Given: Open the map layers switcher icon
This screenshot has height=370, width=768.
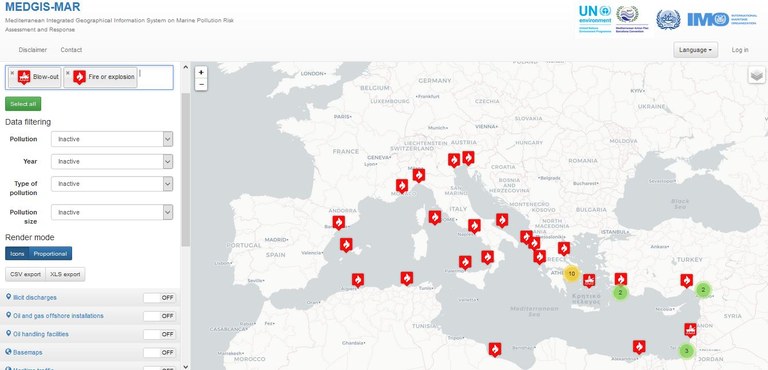Looking at the screenshot, I should [757, 75].
